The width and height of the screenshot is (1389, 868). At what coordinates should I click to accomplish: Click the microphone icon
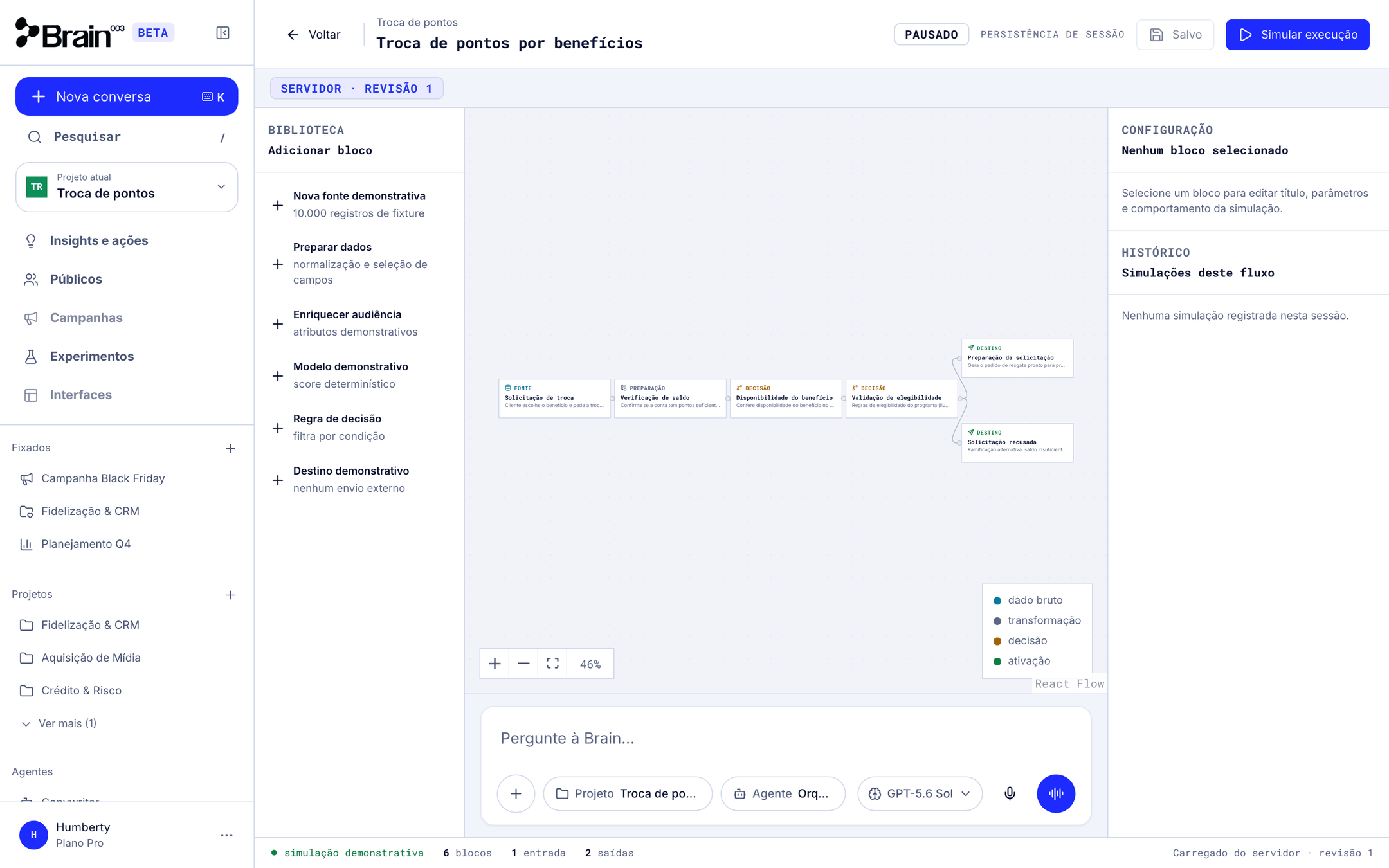click(1010, 793)
